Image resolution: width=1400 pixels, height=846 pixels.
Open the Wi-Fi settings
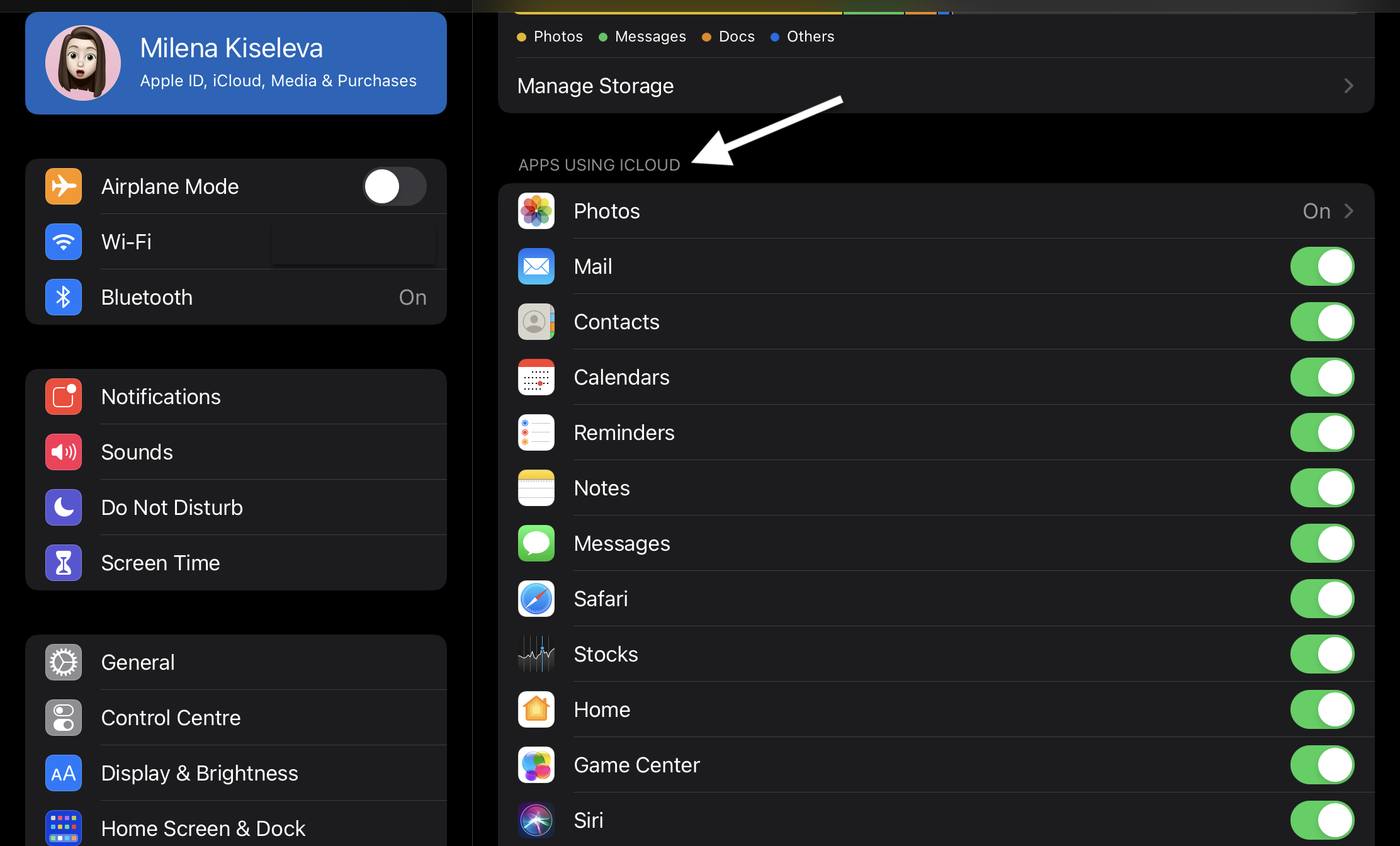point(236,242)
